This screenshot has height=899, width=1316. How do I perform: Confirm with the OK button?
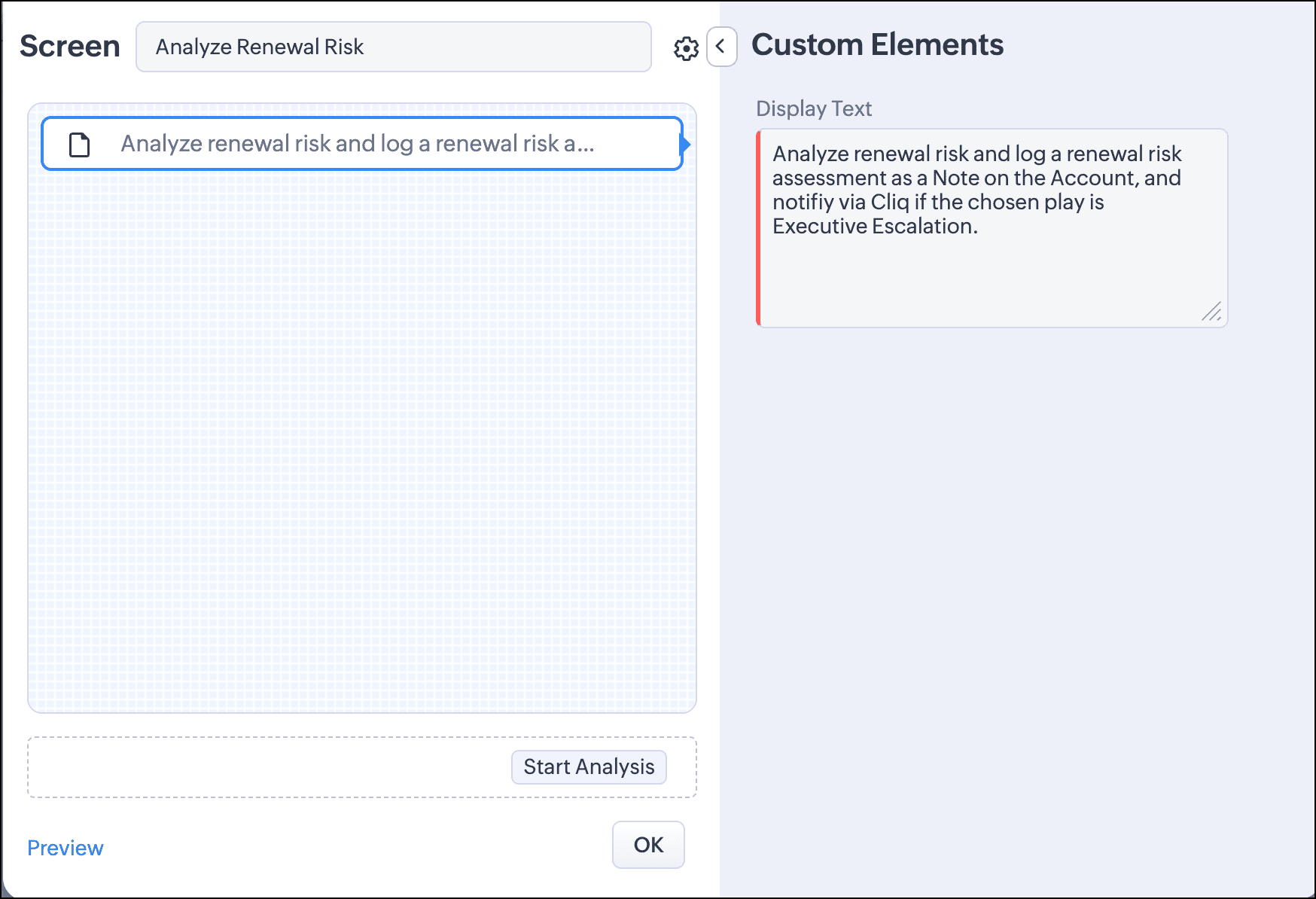(x=648, y=845)
